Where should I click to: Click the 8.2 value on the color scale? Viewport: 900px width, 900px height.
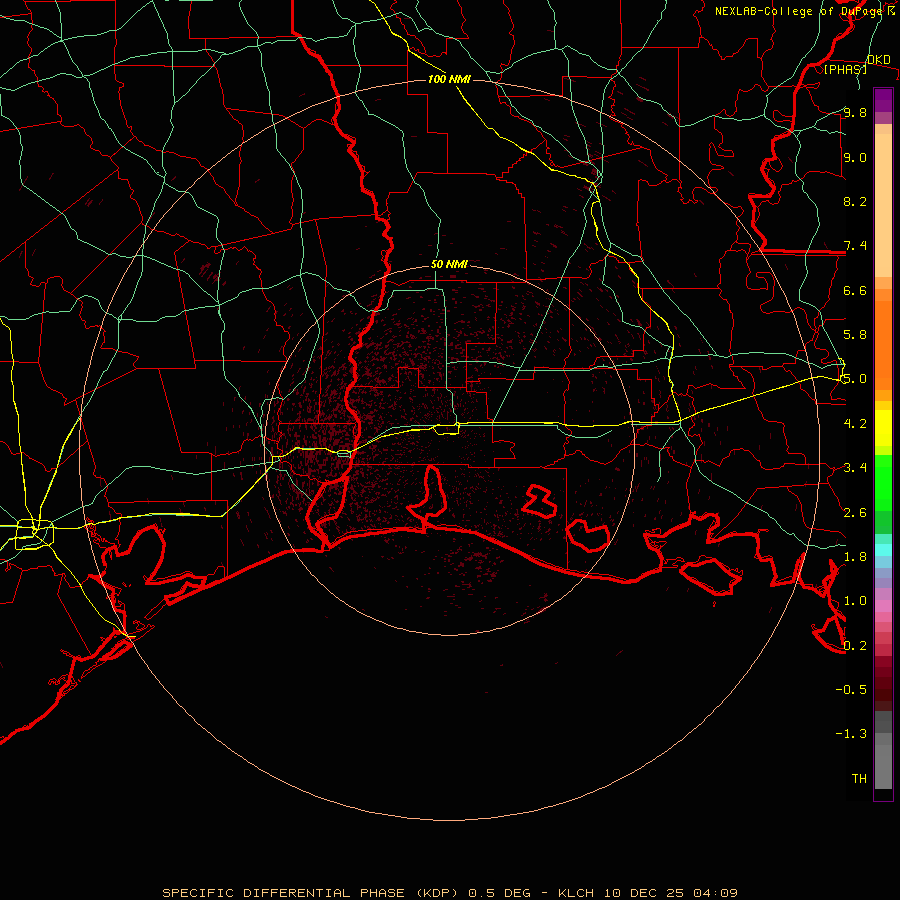click(x=855, y=201)
